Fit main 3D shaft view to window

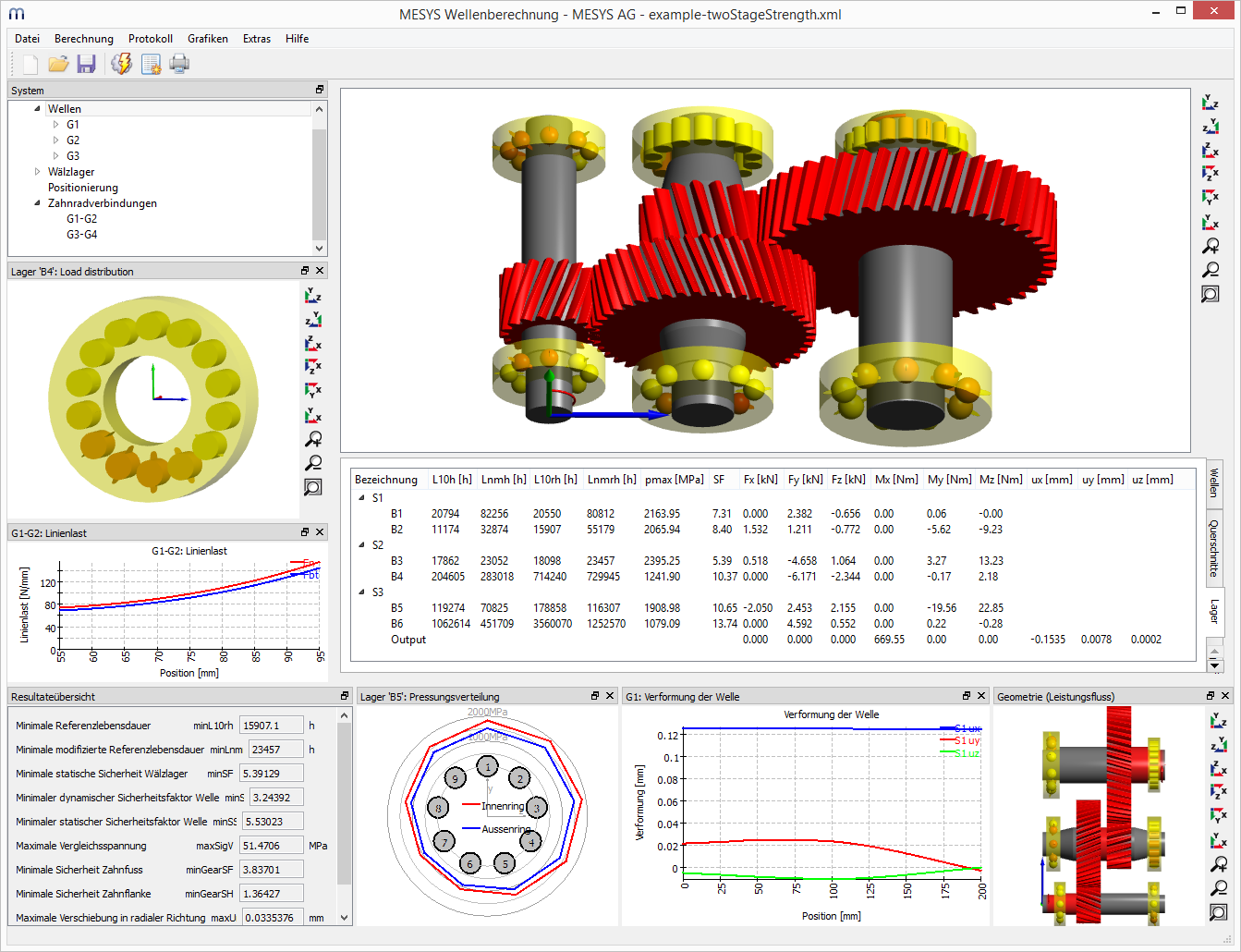coord(1211,295)
